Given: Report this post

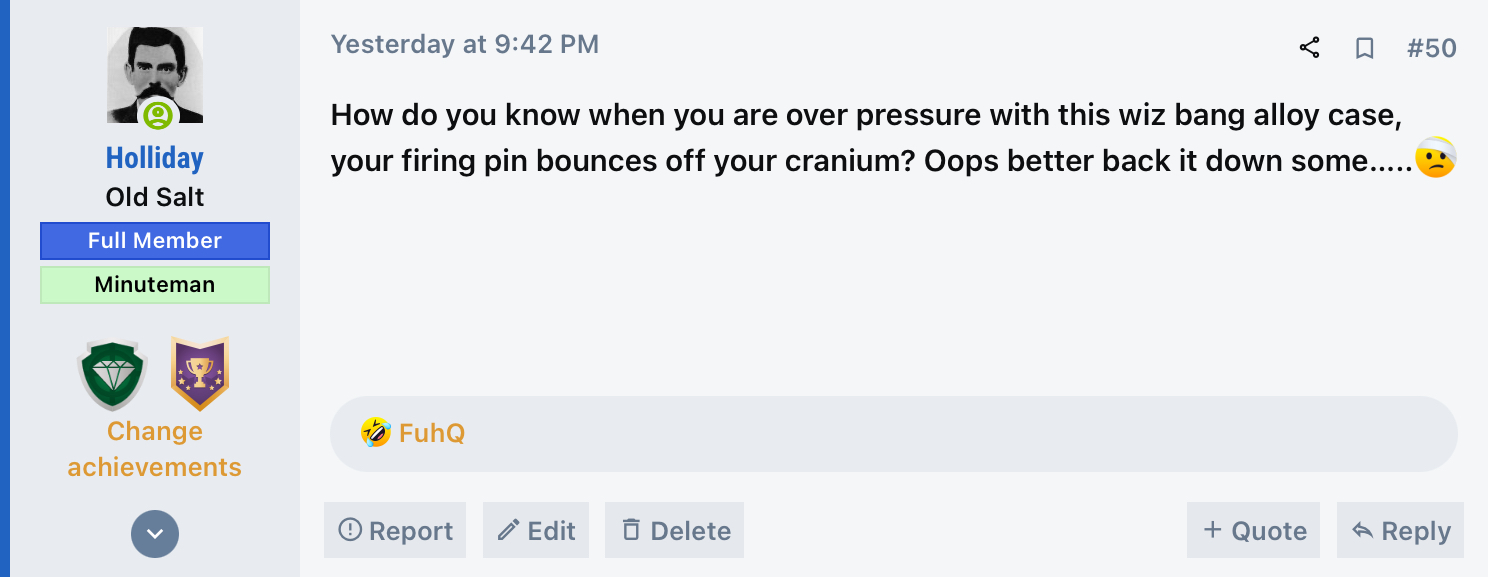Looking at the screenshot, I should (395, 530).
